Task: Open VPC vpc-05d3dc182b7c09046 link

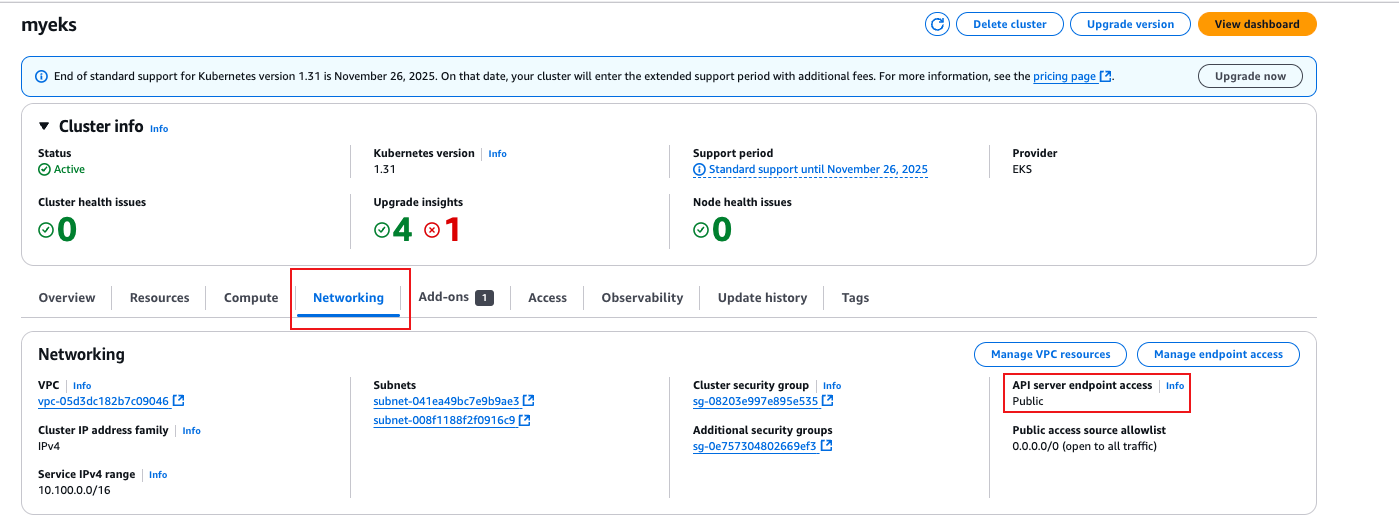Action: [103, 401]
